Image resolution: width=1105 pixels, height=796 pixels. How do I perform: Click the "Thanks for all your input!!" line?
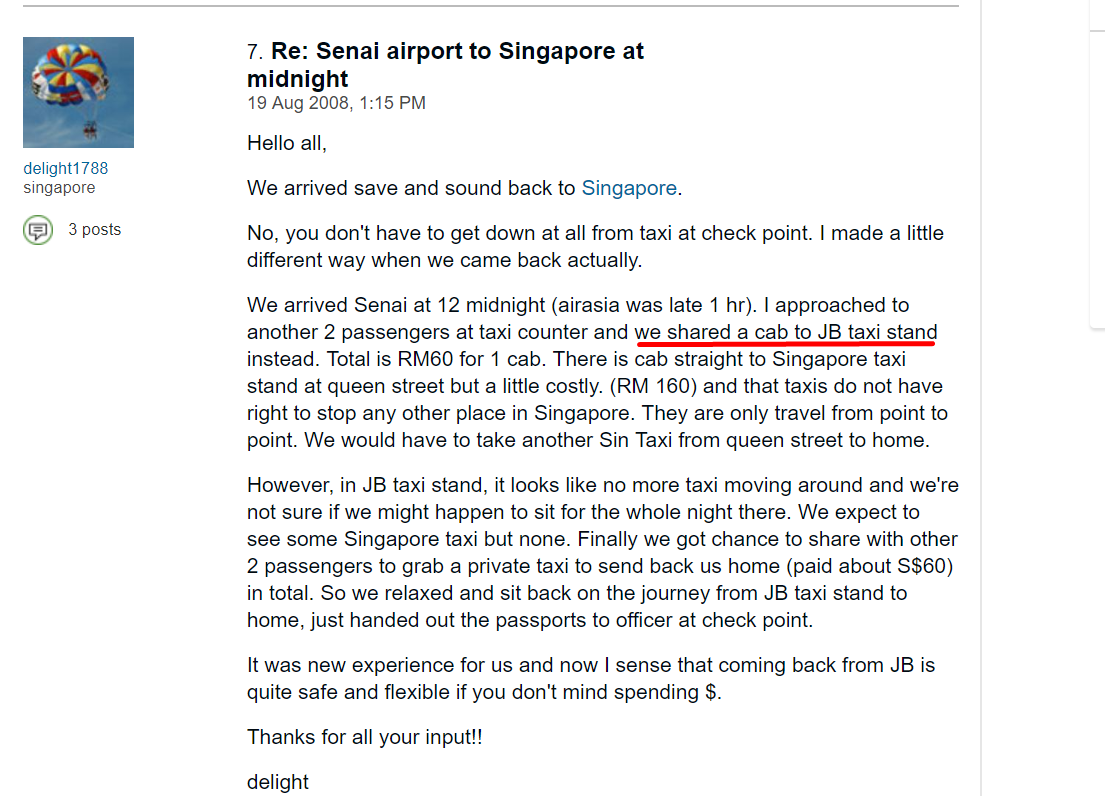365,737
